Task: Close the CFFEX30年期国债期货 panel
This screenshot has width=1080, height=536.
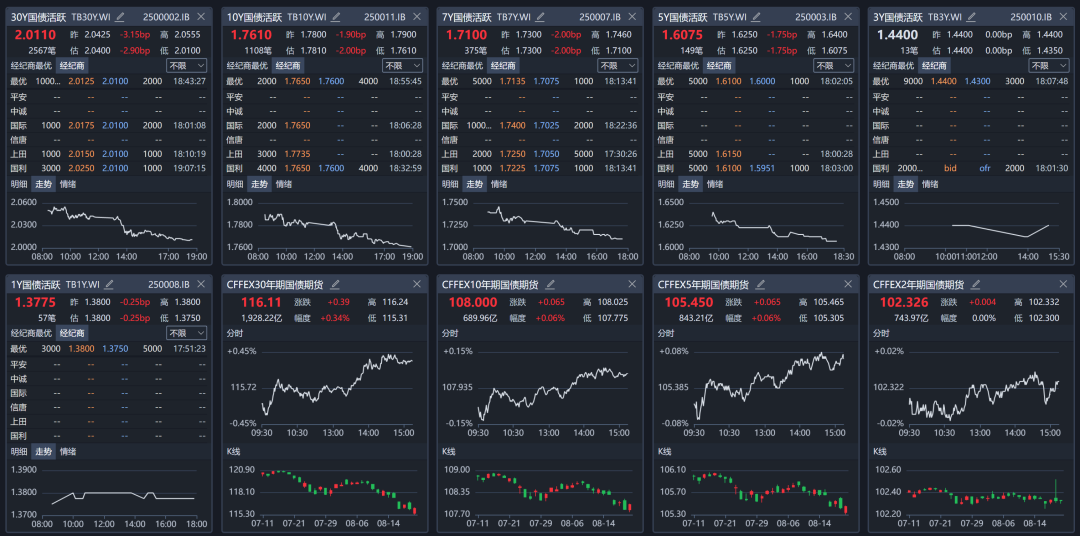Action: (x=416, y=284)
